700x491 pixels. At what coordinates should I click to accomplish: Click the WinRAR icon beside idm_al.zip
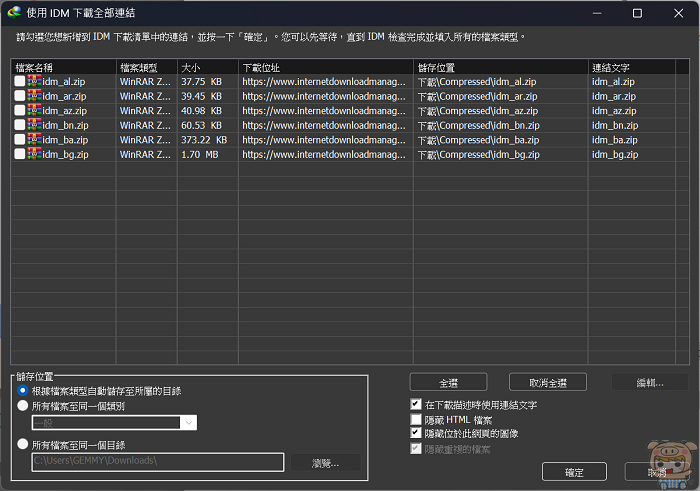(35, 81)
